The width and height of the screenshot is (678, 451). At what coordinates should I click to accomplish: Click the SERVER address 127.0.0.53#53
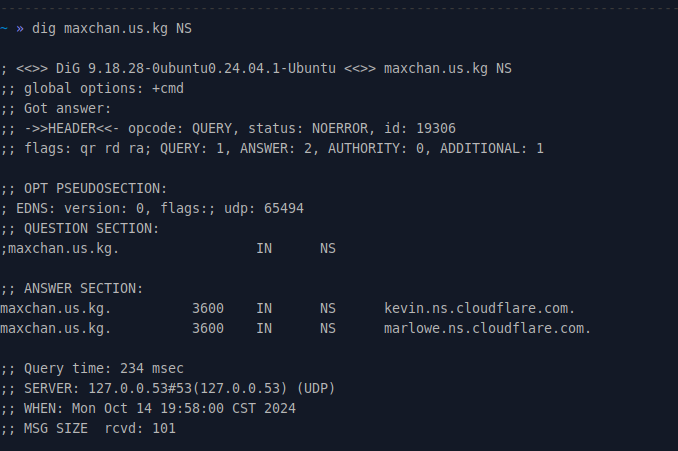click(140, 388)
